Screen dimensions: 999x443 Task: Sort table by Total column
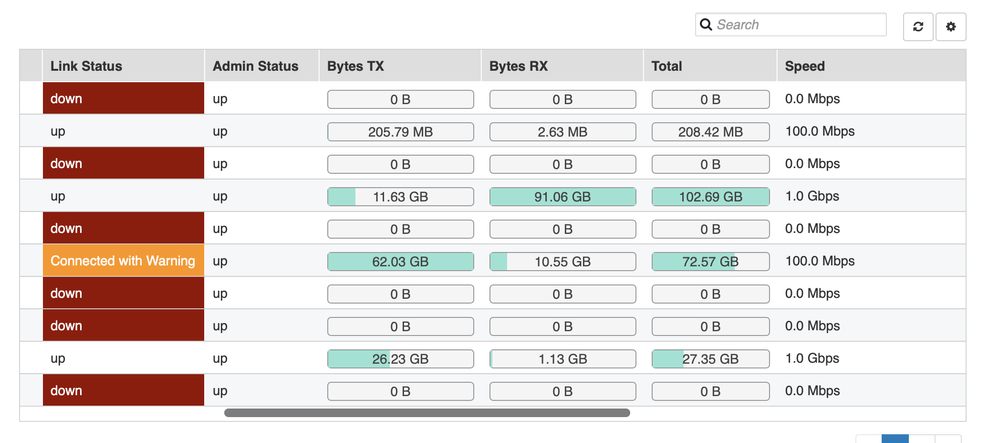tap(666, 66)
